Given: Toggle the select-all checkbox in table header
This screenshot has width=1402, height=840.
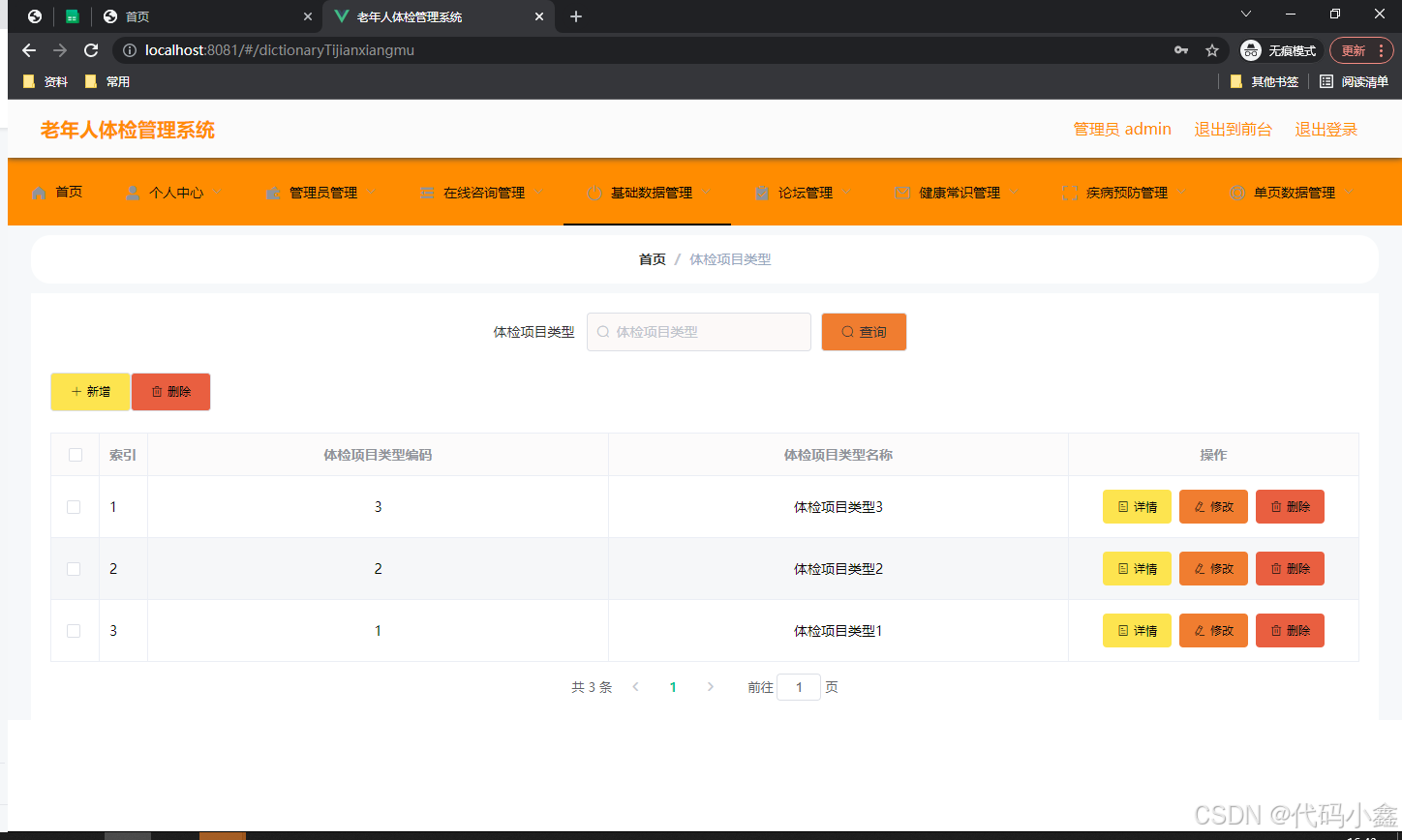Looking at the screenshot, I should pyautogui.click(x=76, y=455).
